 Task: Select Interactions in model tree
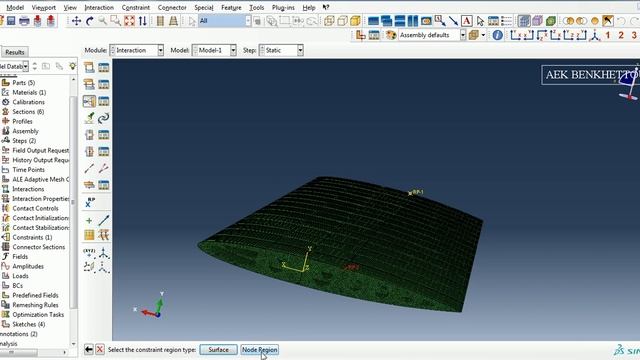[28, 189]
